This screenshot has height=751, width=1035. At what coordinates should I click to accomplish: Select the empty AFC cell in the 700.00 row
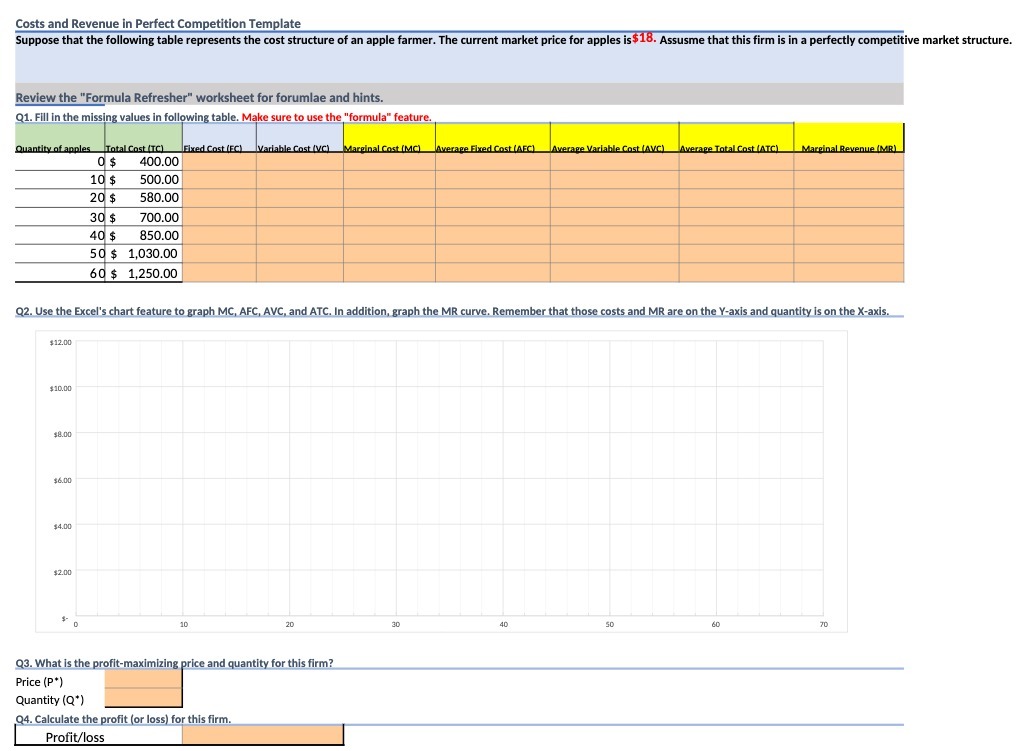pos(493,217)
